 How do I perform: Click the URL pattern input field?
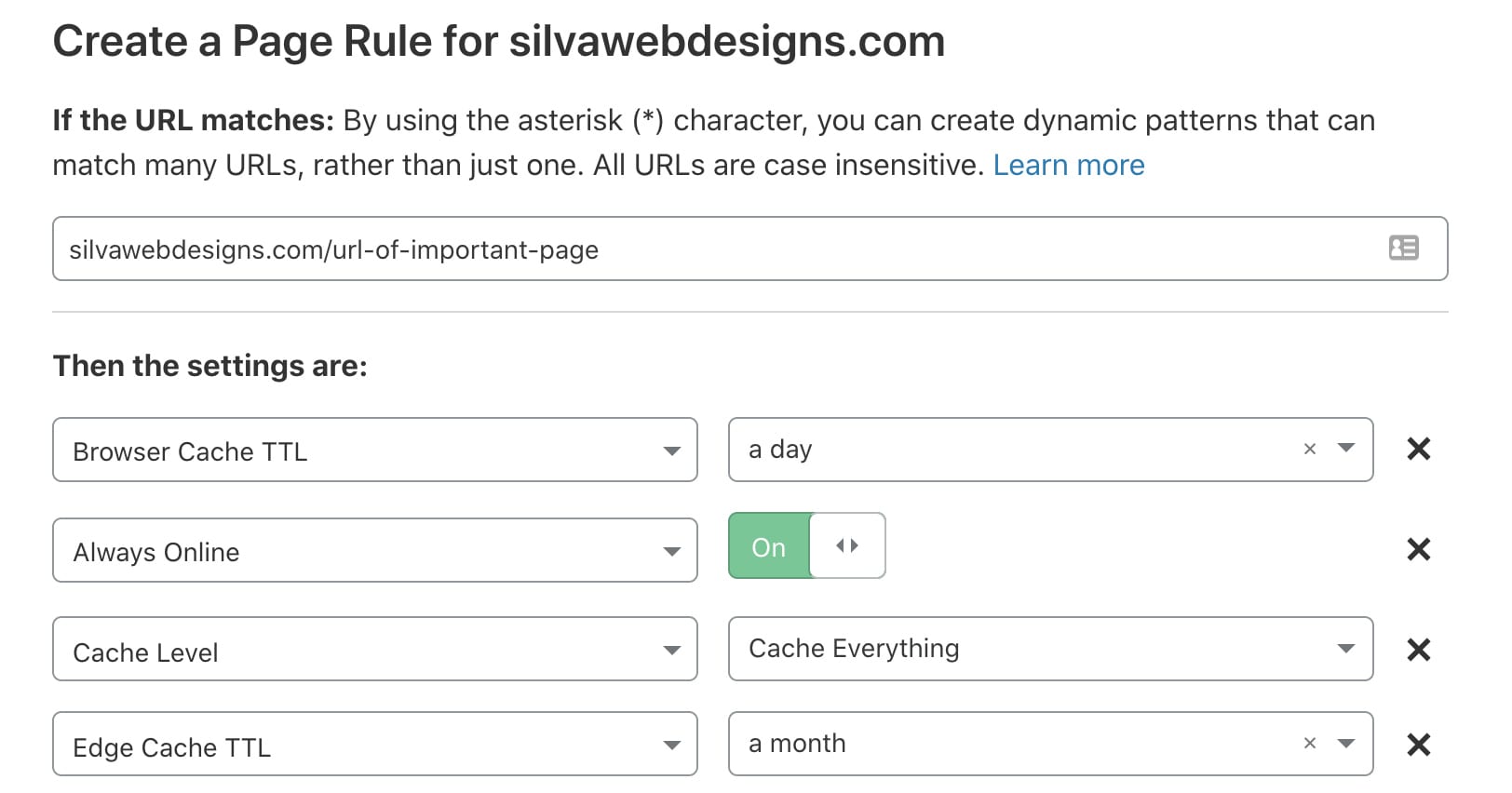pos(749,249)
